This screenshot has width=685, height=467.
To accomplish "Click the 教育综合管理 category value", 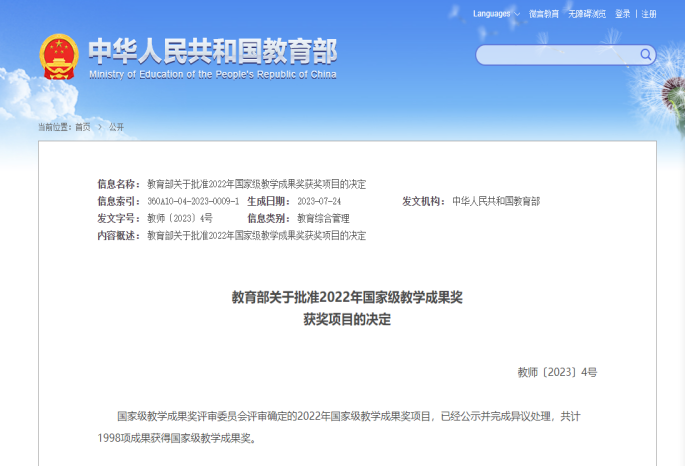I will tap(323, 218).
